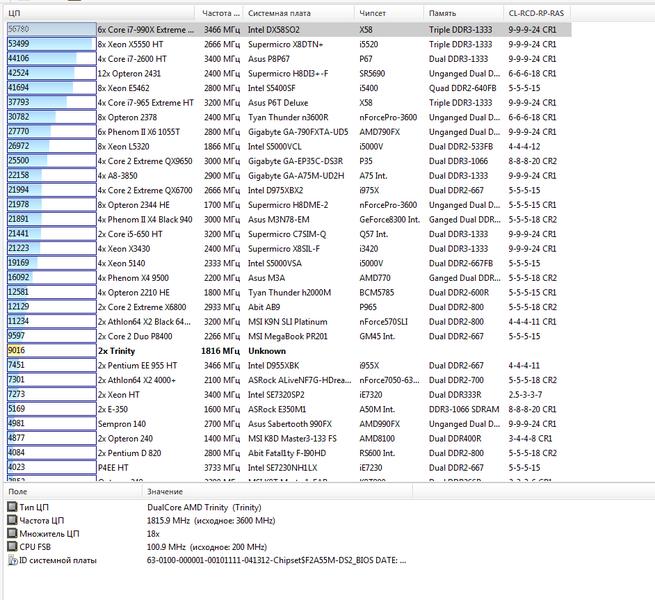Click the 2.5-3-3-7 timing cell
This screenshot has height=600, width=655.
(x=525, y=395)
